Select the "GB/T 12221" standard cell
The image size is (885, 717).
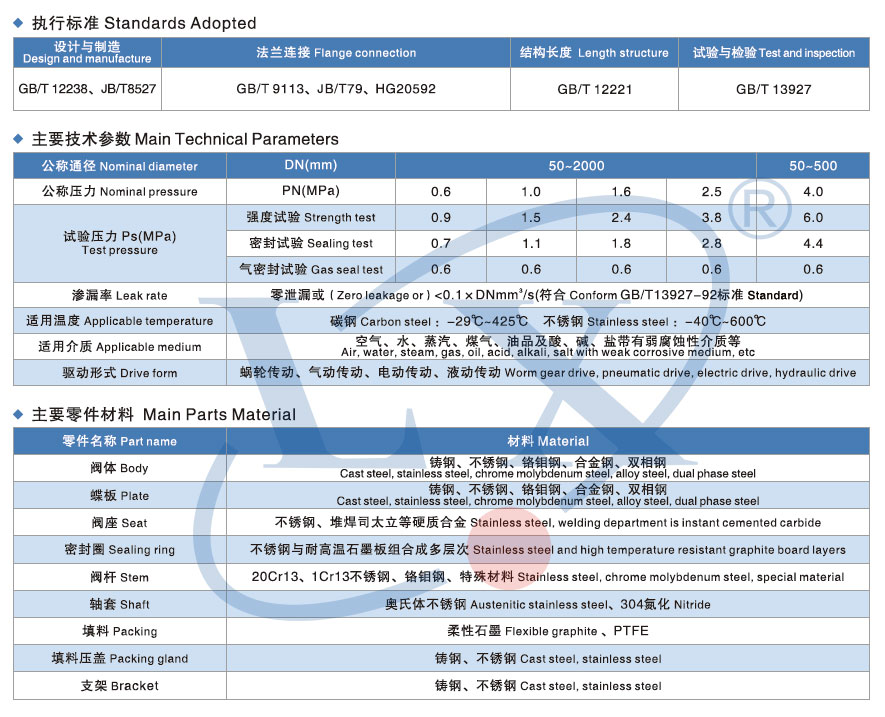594,89
